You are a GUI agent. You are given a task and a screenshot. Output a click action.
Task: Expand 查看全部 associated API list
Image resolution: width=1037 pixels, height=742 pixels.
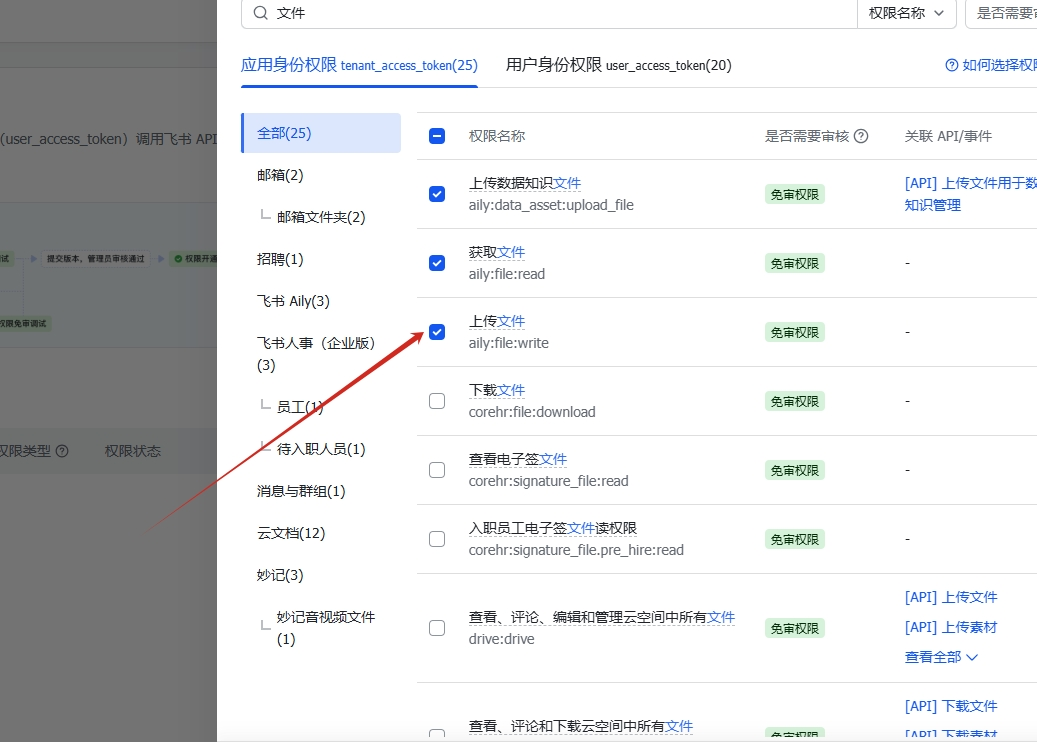click(x=940, y=657)
